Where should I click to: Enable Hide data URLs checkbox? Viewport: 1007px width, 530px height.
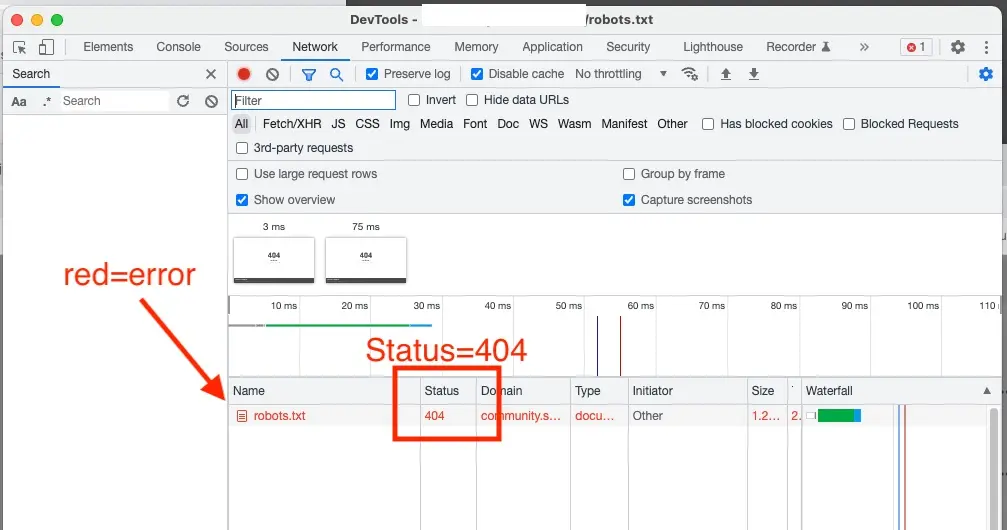472,100
